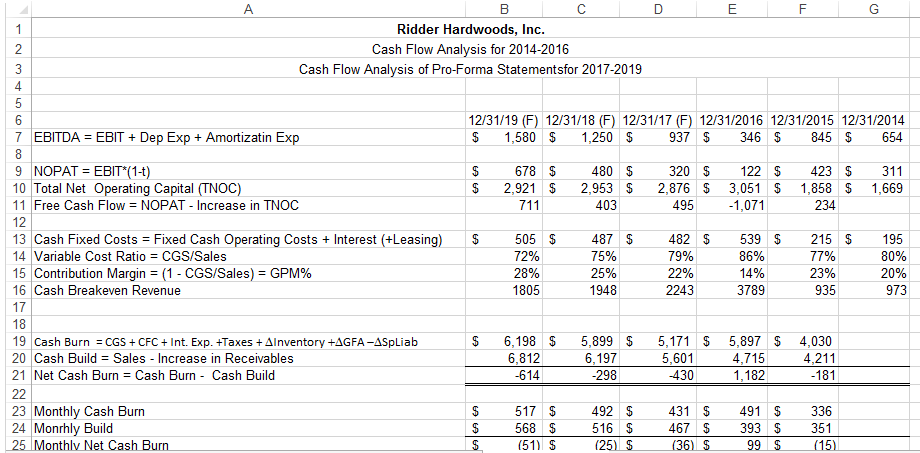Select Cash Breakeven Revenue value 1805
The image size is (920, 453).
(504, 290)
